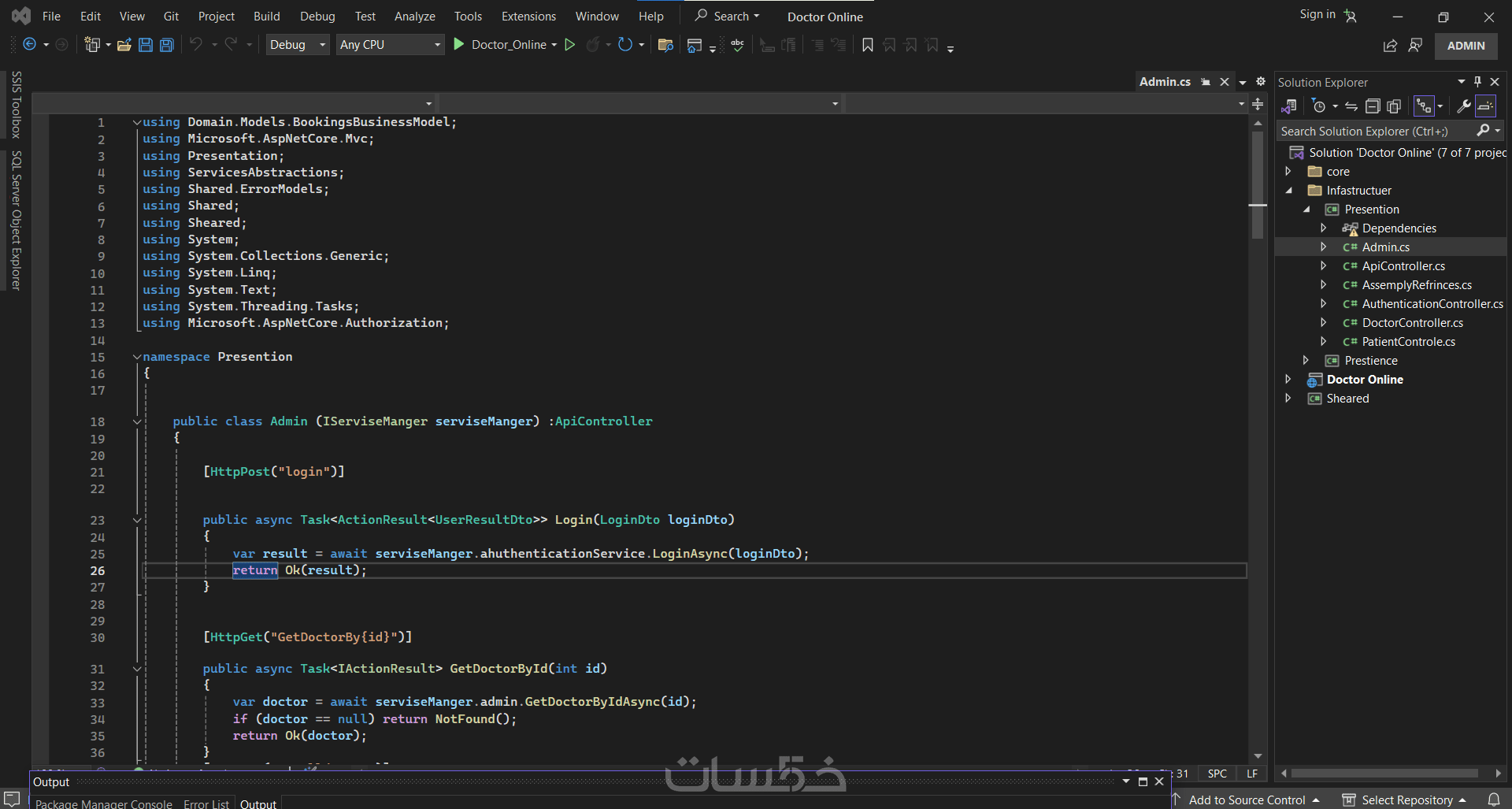Open Properties wrench icon in Solution Explorer
1512x809 pixels.
(x=1463, y=106)
